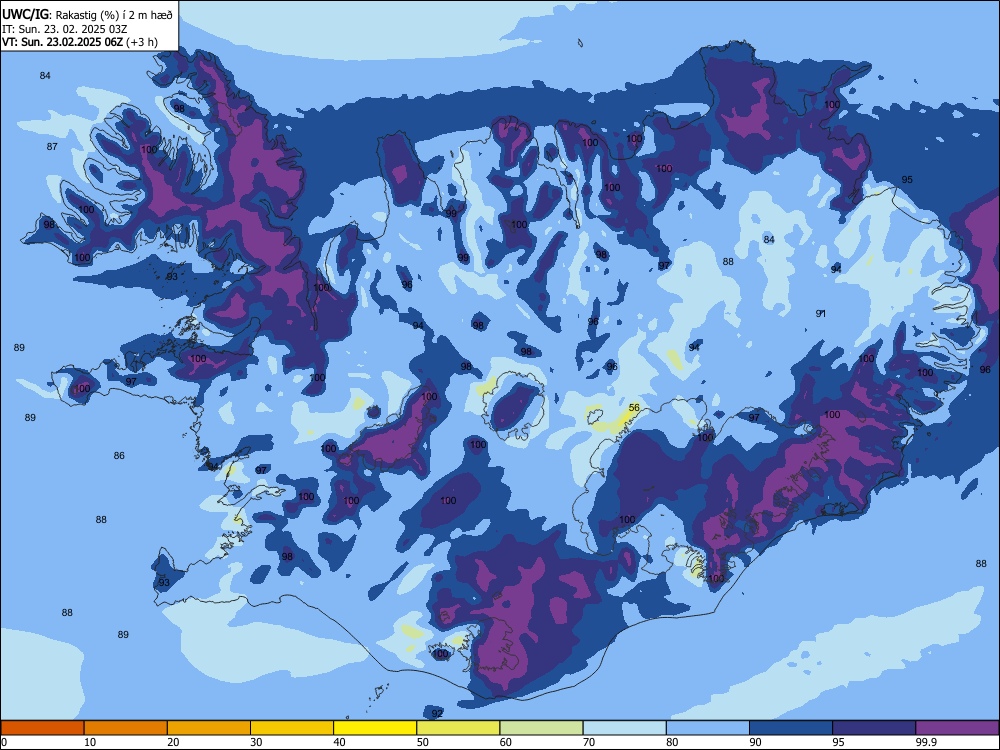Pick the 50–60 pale yellow legend swatch
The image size is (1000, 750).
tap(459, 728)
